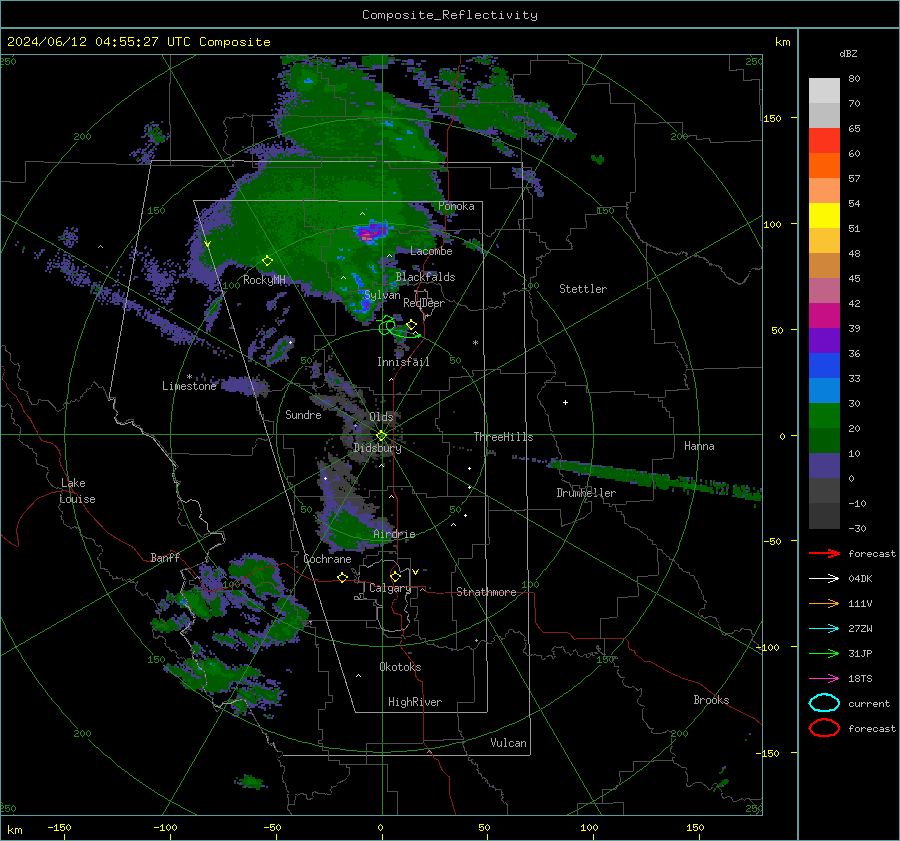Click the yellow diamond marker at radar center
The width and height of the screenshot is (900, 841).
[x=382, y=436]
